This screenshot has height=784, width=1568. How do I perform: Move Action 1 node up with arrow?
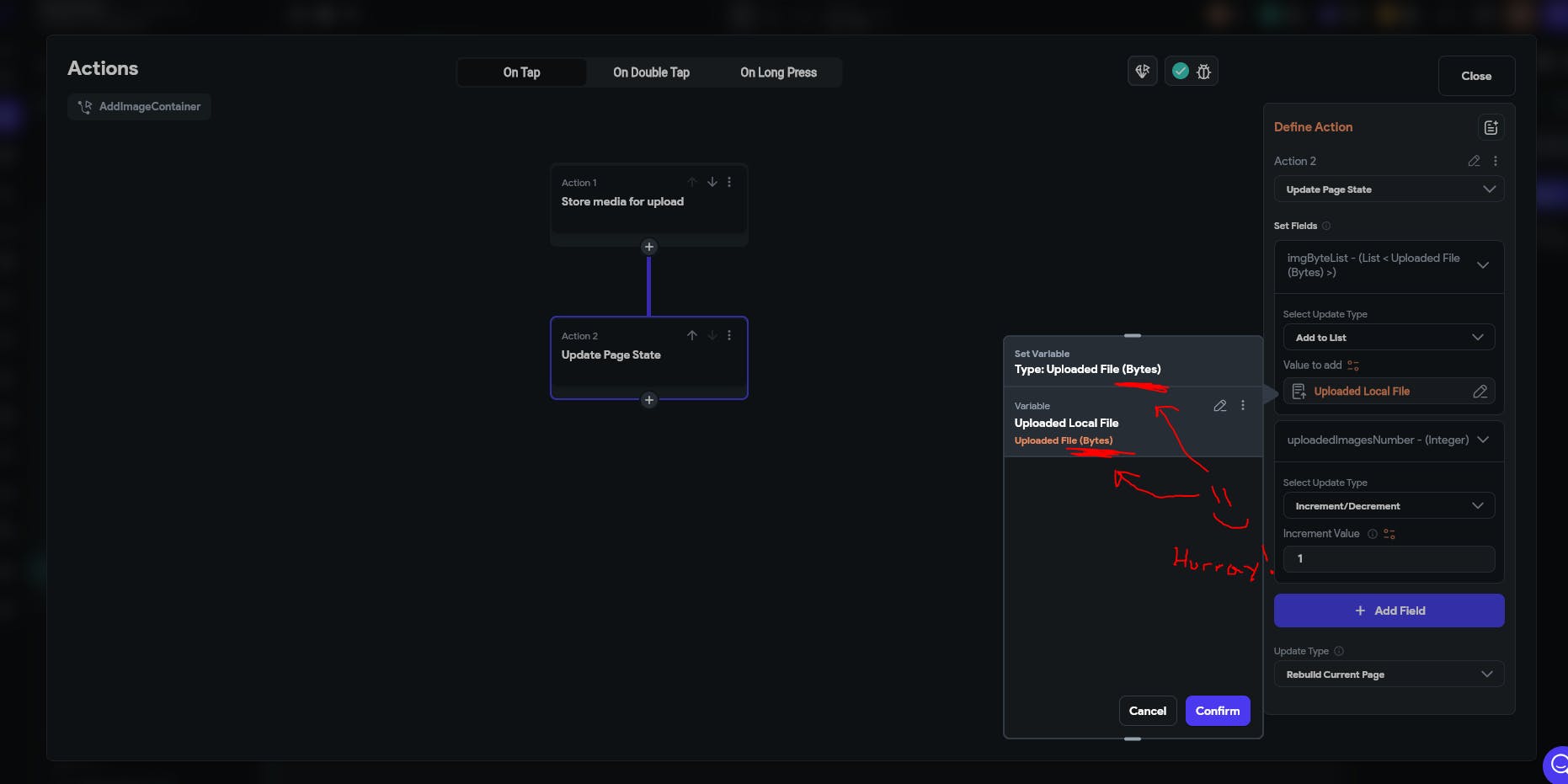point(692,182)
